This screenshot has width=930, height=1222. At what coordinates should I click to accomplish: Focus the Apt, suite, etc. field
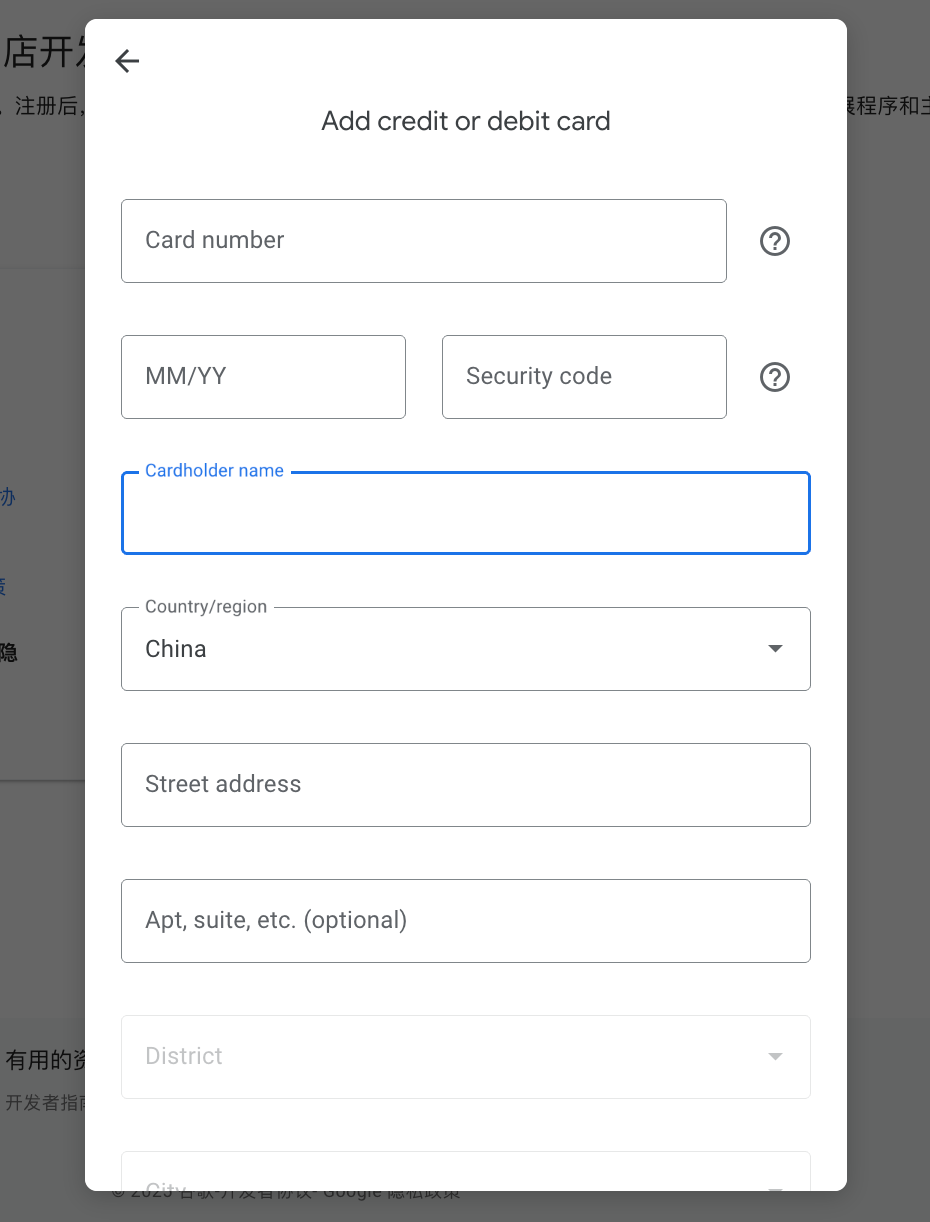pos(466,921)
